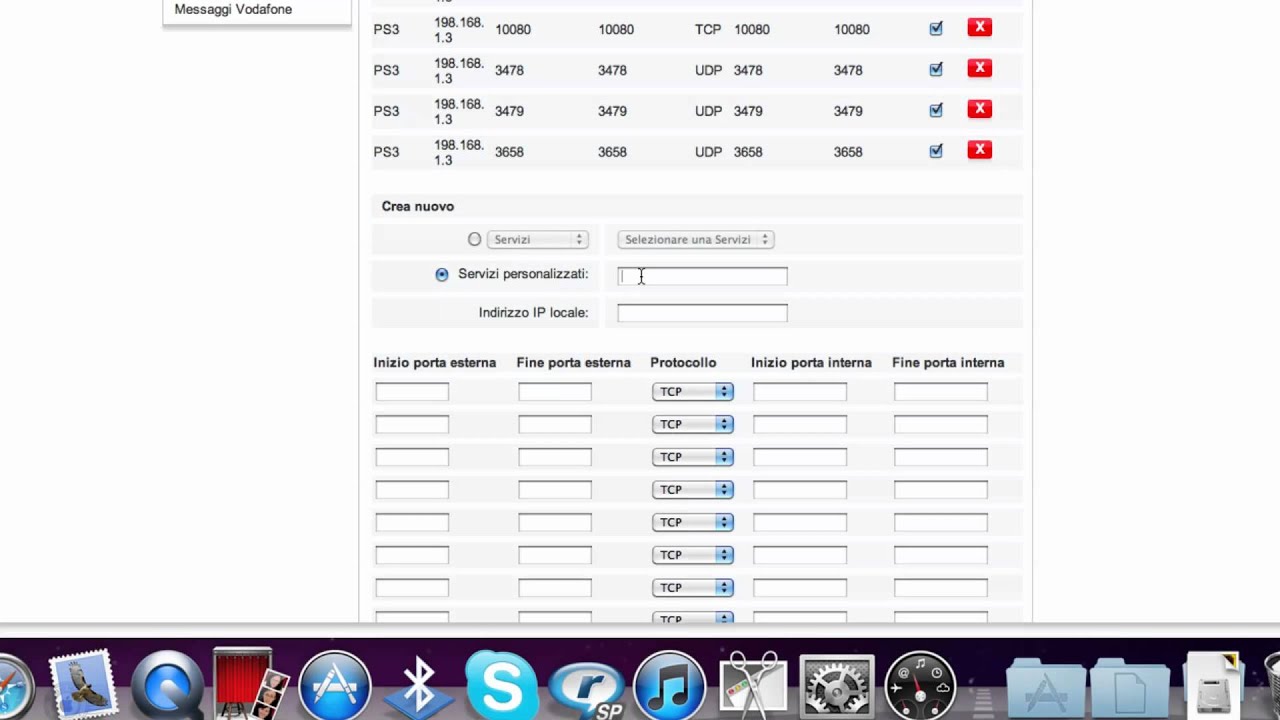Click fifth row Inizio porta esterna field
The width and height of the screenshot is (1280, 720).
click(x=412, y=522)
